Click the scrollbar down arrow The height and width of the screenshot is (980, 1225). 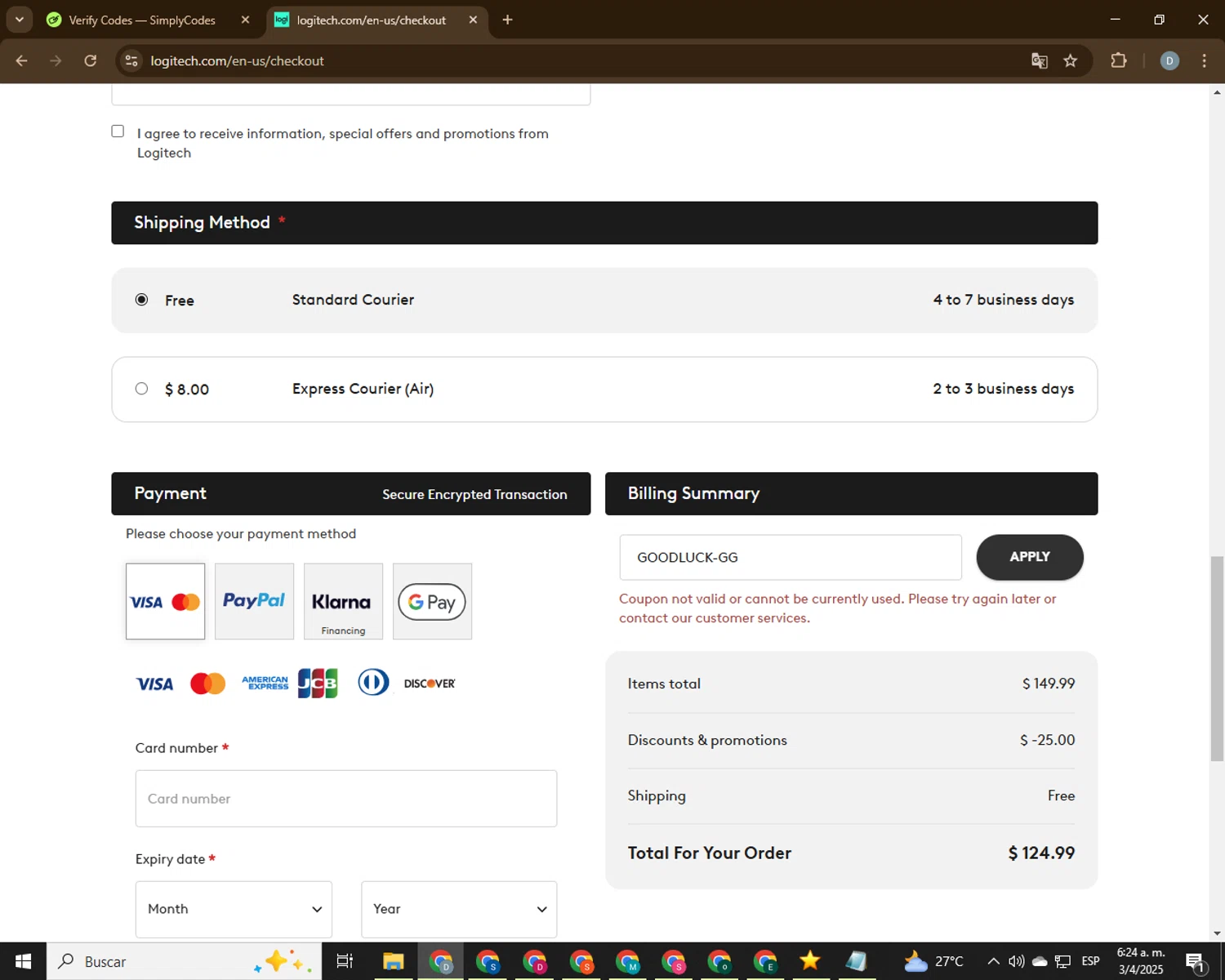1217,933
